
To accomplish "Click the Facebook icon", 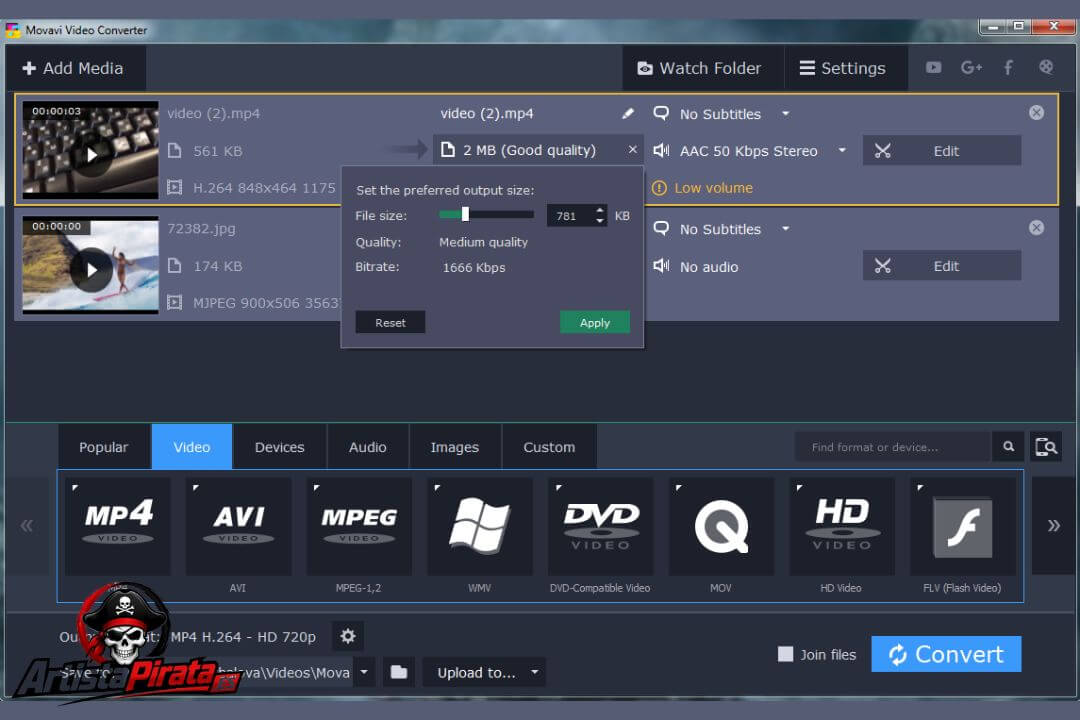I will pos(1008,68).
